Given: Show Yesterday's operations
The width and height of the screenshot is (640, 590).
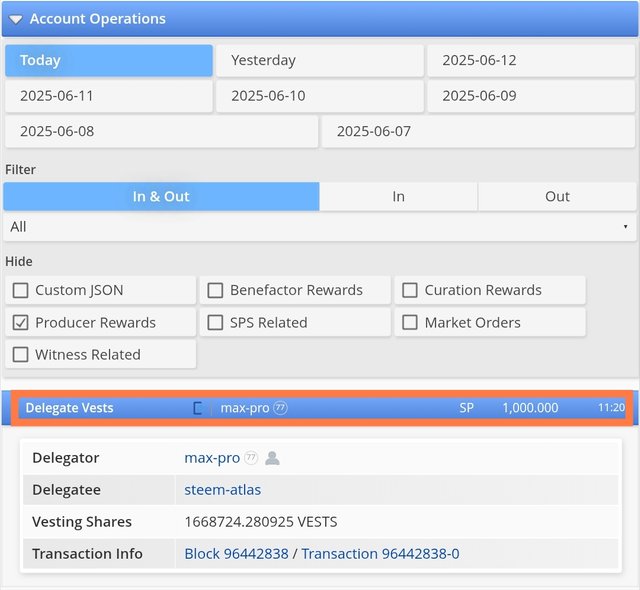Looking at the screenshot, I should pos(320,61).
